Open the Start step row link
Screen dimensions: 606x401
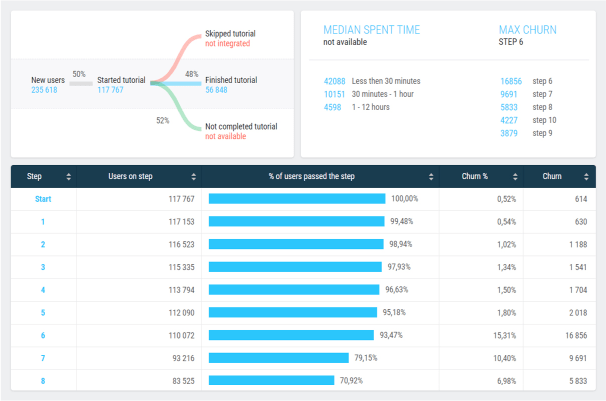(x=42, y=199)
